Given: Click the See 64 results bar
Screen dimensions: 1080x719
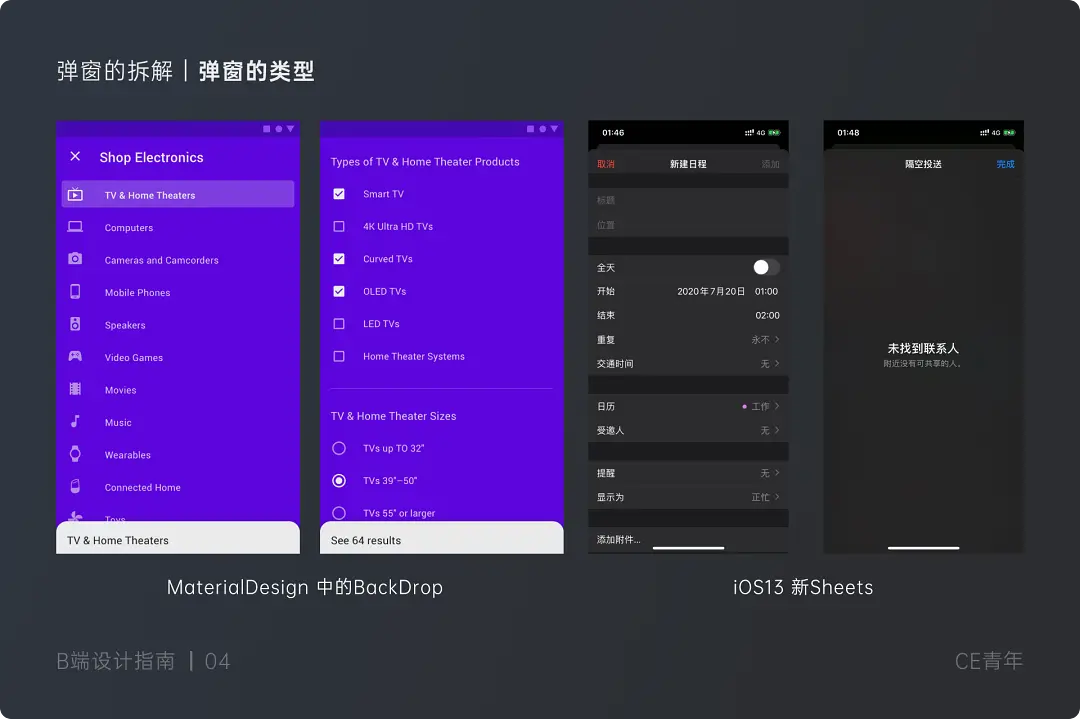Looking at the screenshot, I should 441,538.
